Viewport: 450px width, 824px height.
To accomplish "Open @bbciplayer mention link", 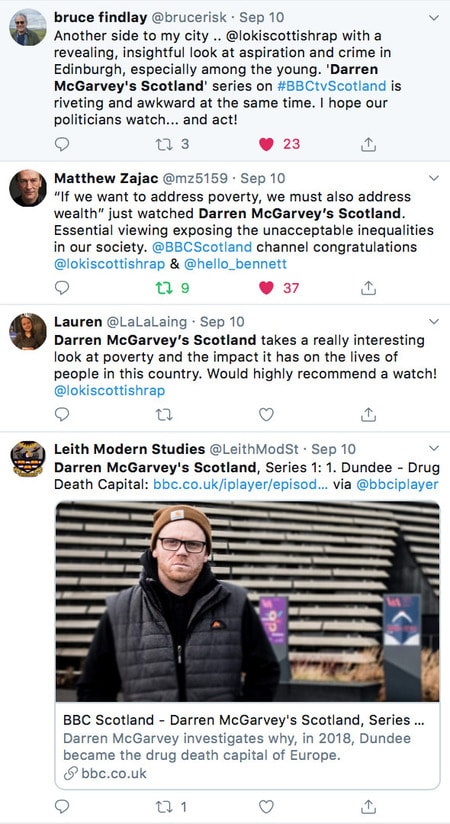I will point(397,485).
